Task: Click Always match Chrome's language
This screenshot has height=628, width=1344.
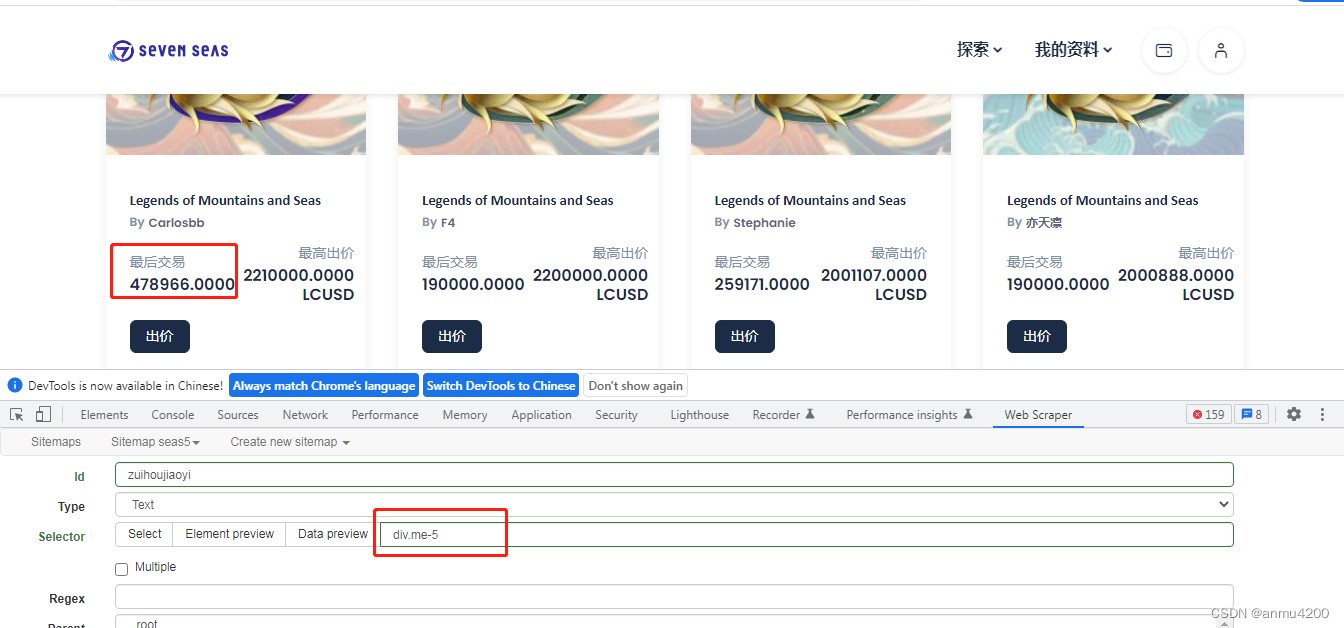Action: pyautogui.click(x=324, y=386)
